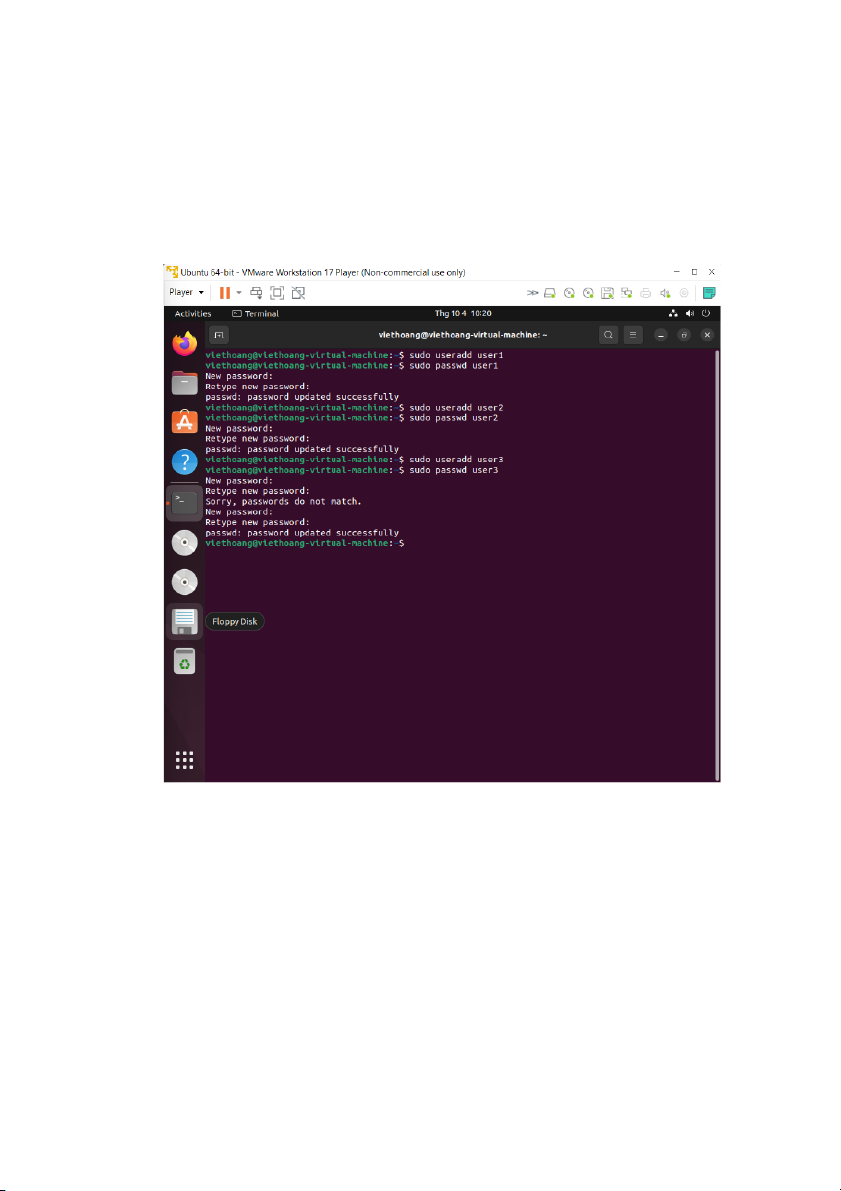This screenshot has width=841, height=1191.
Task: Enter full screen mode in VMware toolbar
Action: (x=277, y=292)
